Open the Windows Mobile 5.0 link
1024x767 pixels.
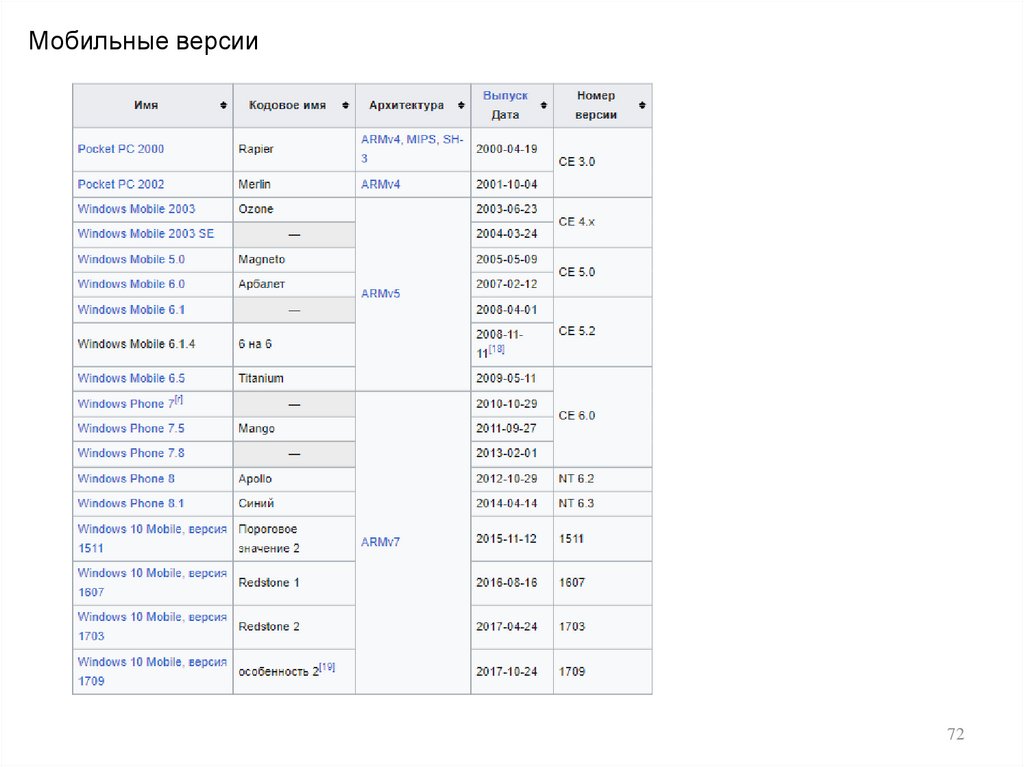point(131,259)
